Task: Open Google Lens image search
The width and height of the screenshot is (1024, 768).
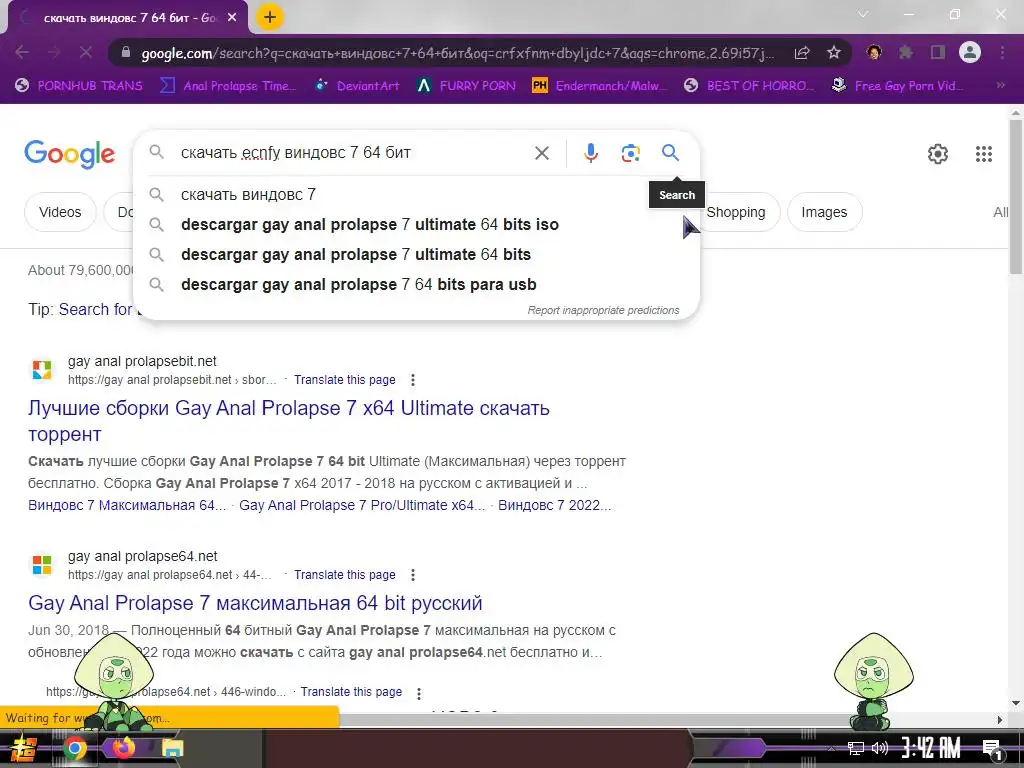Action: 630,153
